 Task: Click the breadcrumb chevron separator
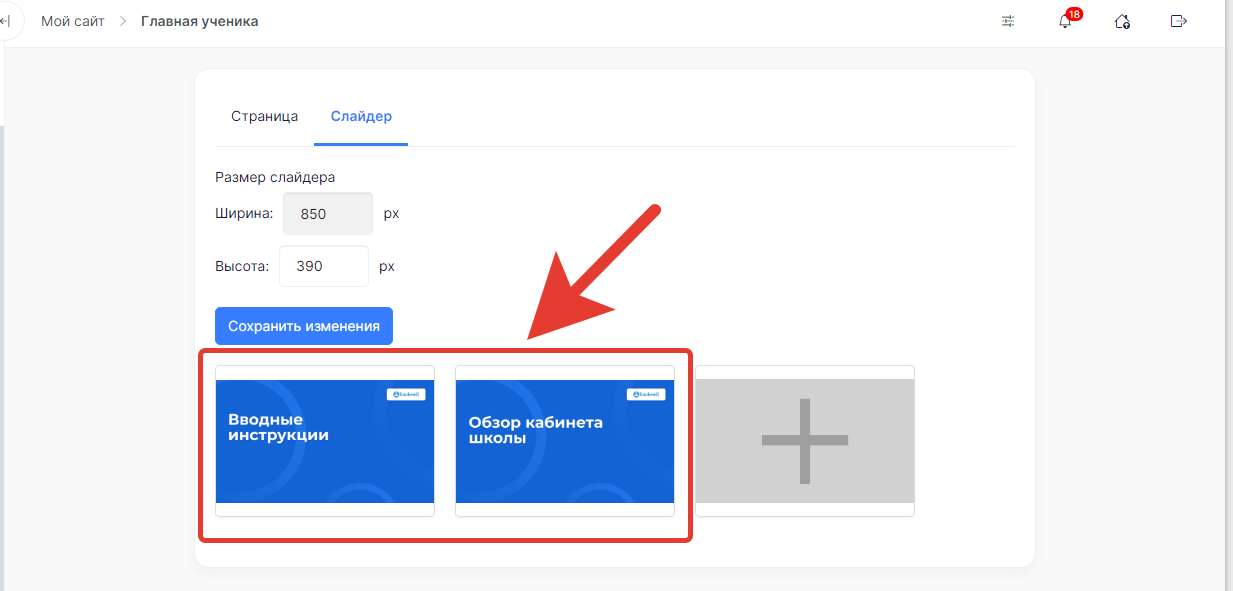coord(123,21)
